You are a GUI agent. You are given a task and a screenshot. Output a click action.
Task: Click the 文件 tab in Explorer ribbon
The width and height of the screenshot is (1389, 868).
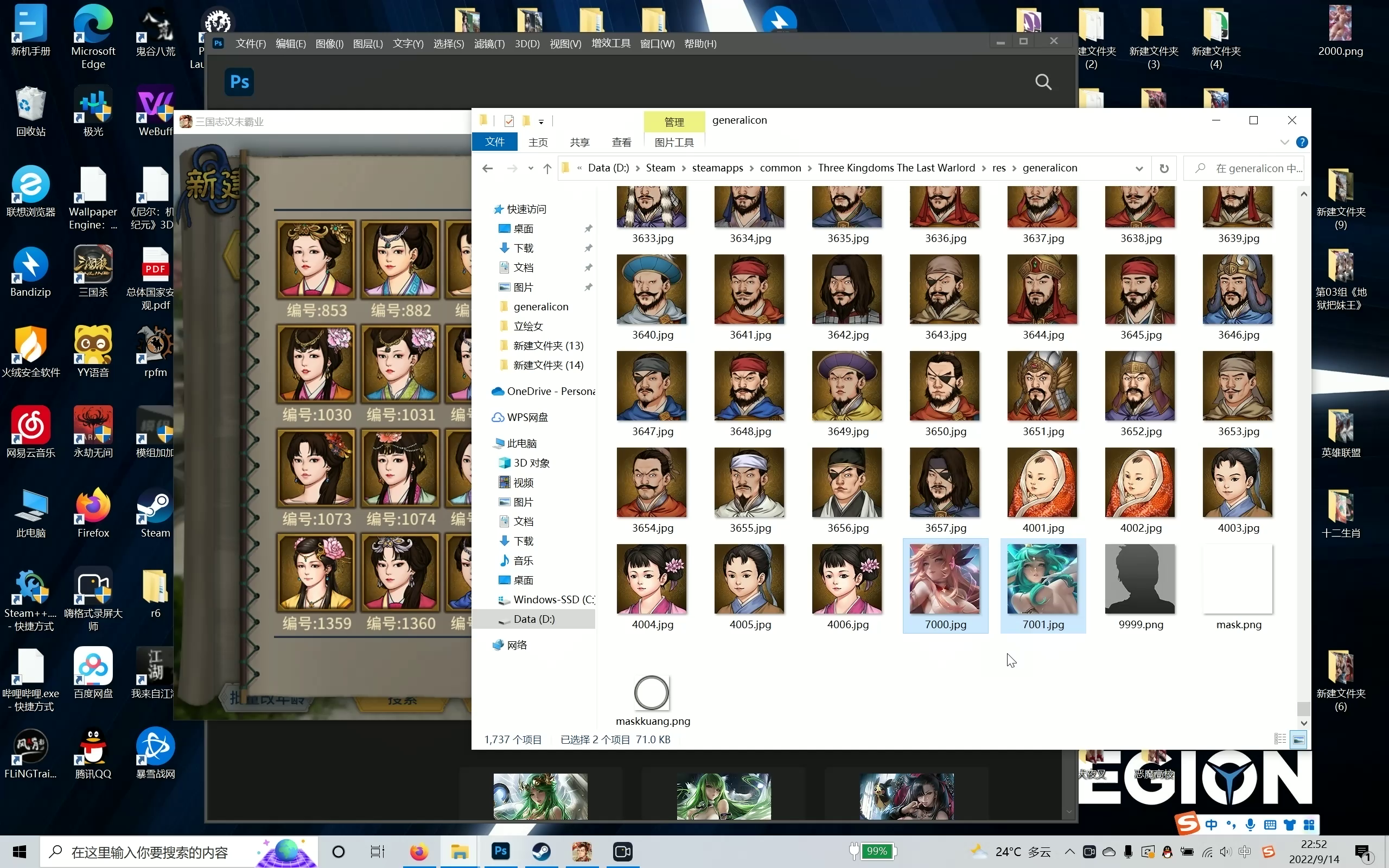point(494,142)
